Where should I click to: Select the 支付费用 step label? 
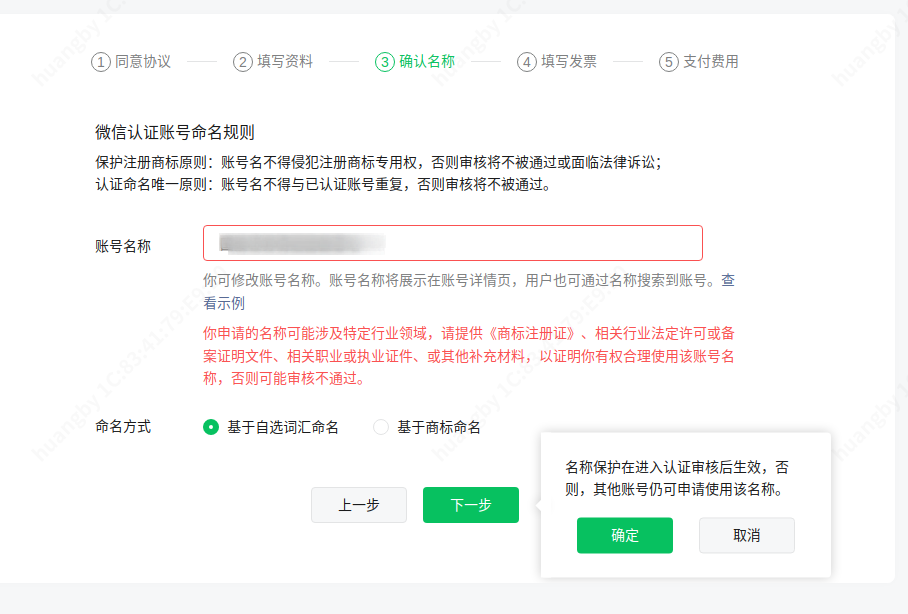pos(711,61)
